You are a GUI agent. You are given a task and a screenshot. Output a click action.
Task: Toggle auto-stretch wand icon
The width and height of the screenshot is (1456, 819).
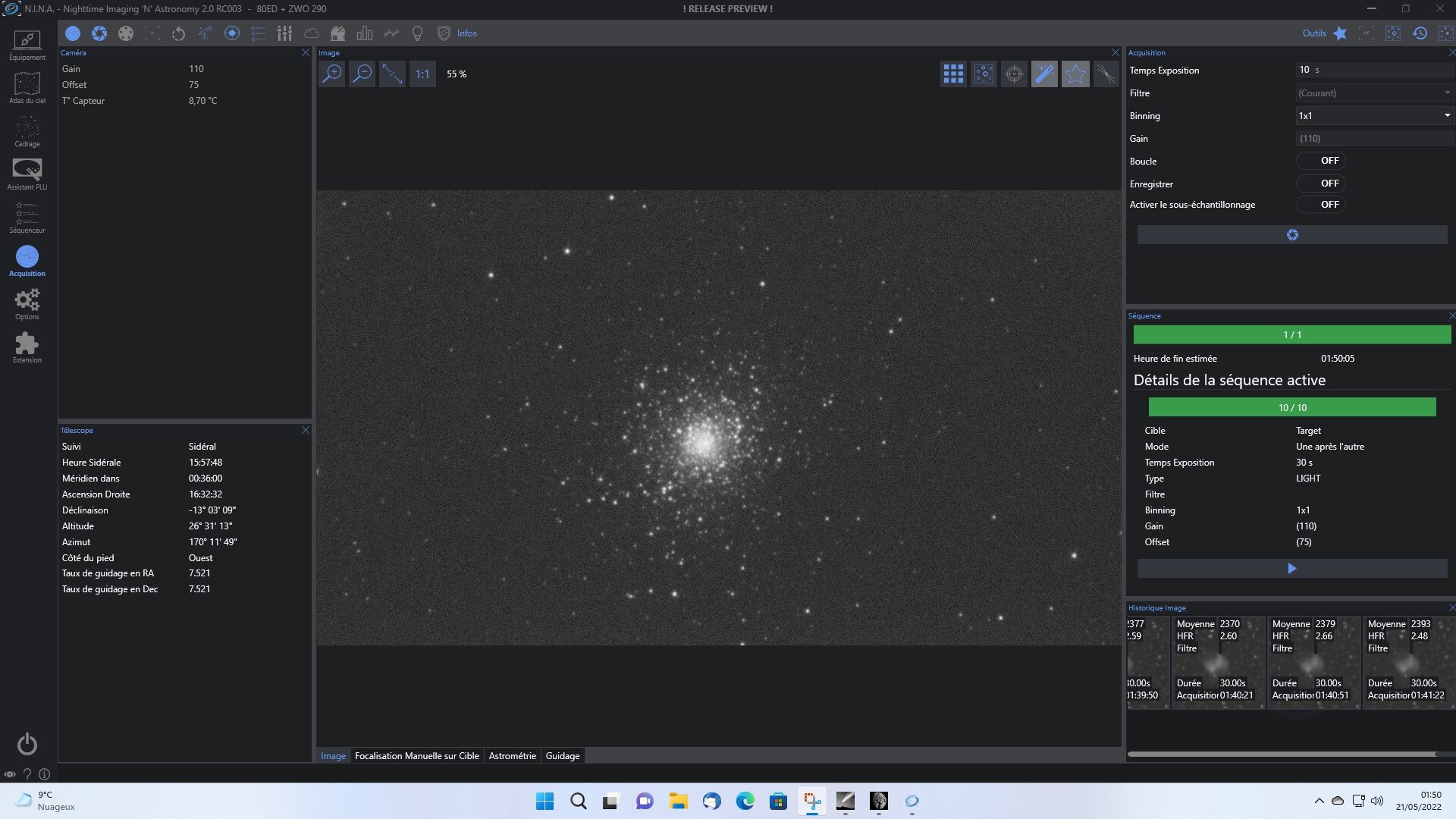pos(1044,74)
